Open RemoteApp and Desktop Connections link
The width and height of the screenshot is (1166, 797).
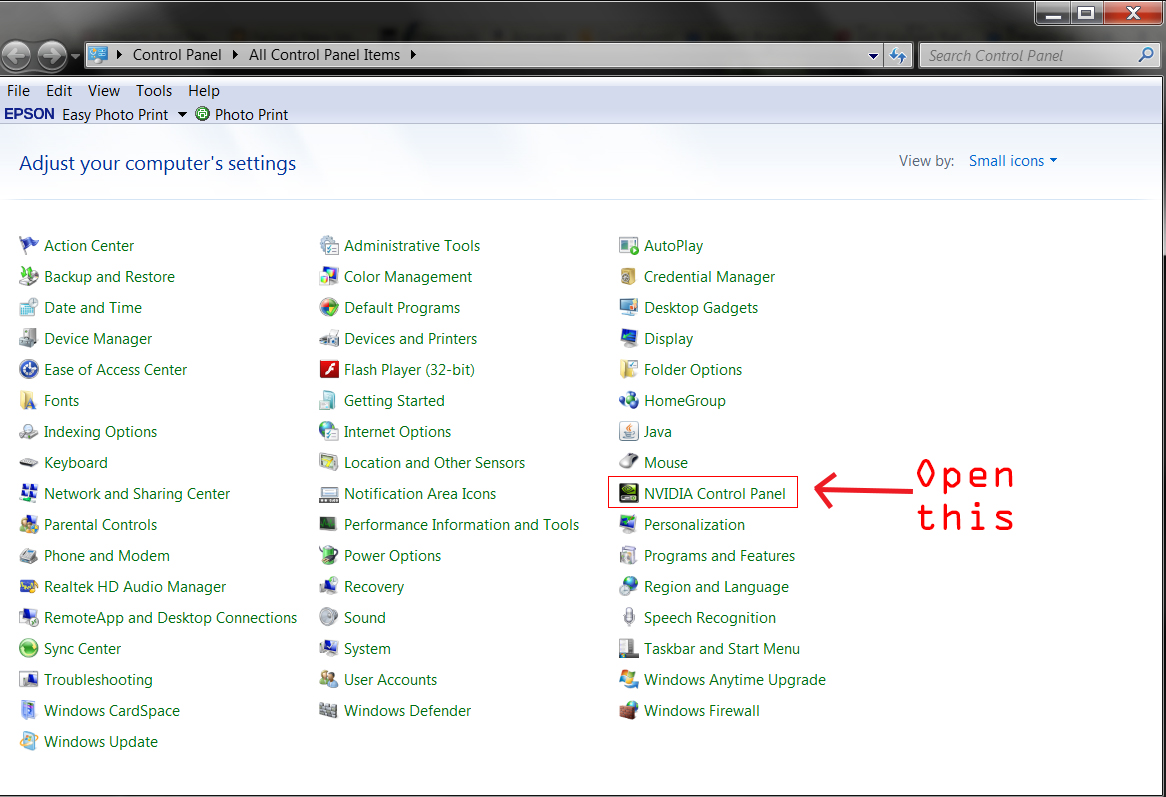tap(170, 617)
